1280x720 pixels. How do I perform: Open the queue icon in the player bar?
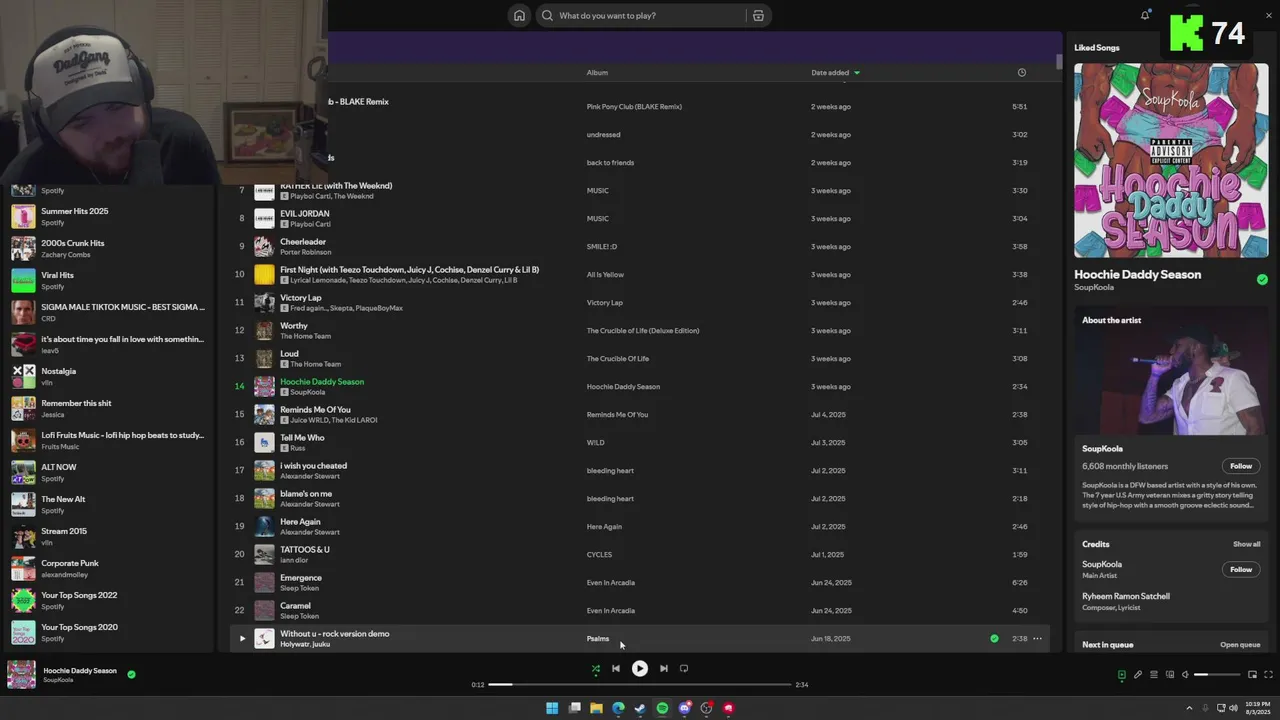click(1153, 675)
